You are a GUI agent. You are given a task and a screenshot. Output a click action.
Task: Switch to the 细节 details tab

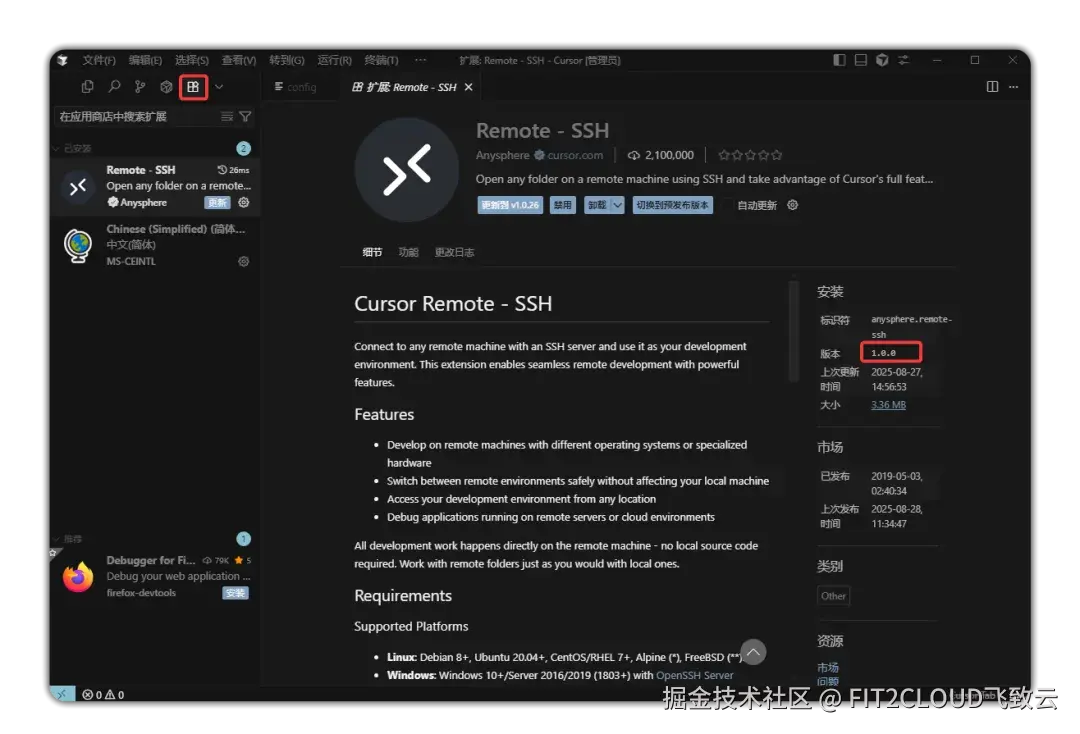click(372, 252)
